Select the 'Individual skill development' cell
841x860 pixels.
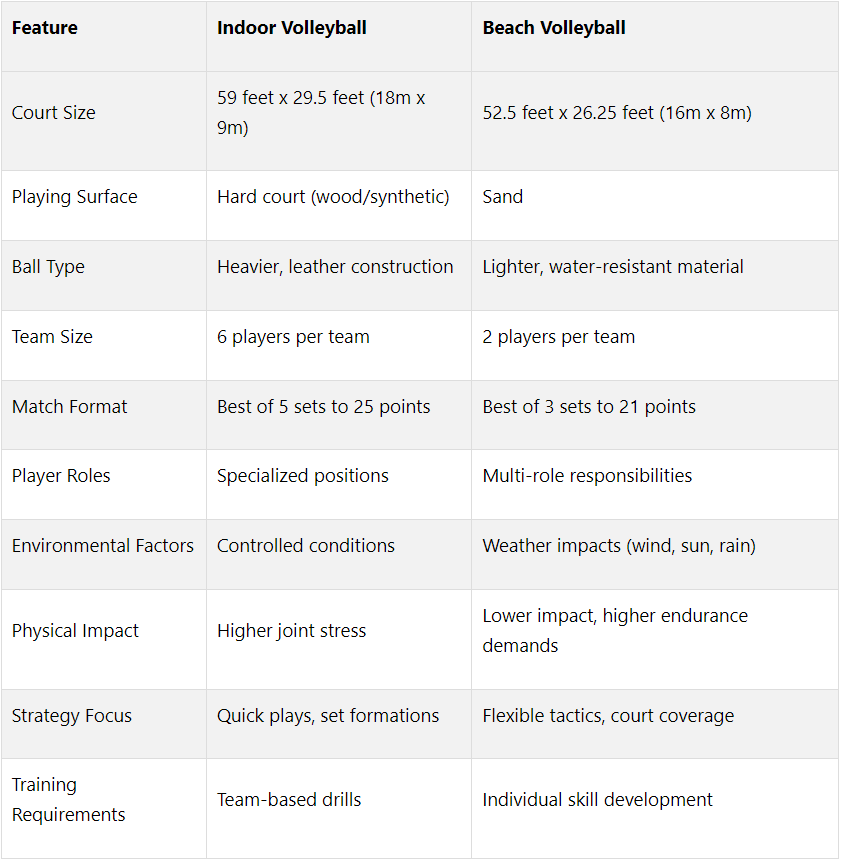pos(597,800)
